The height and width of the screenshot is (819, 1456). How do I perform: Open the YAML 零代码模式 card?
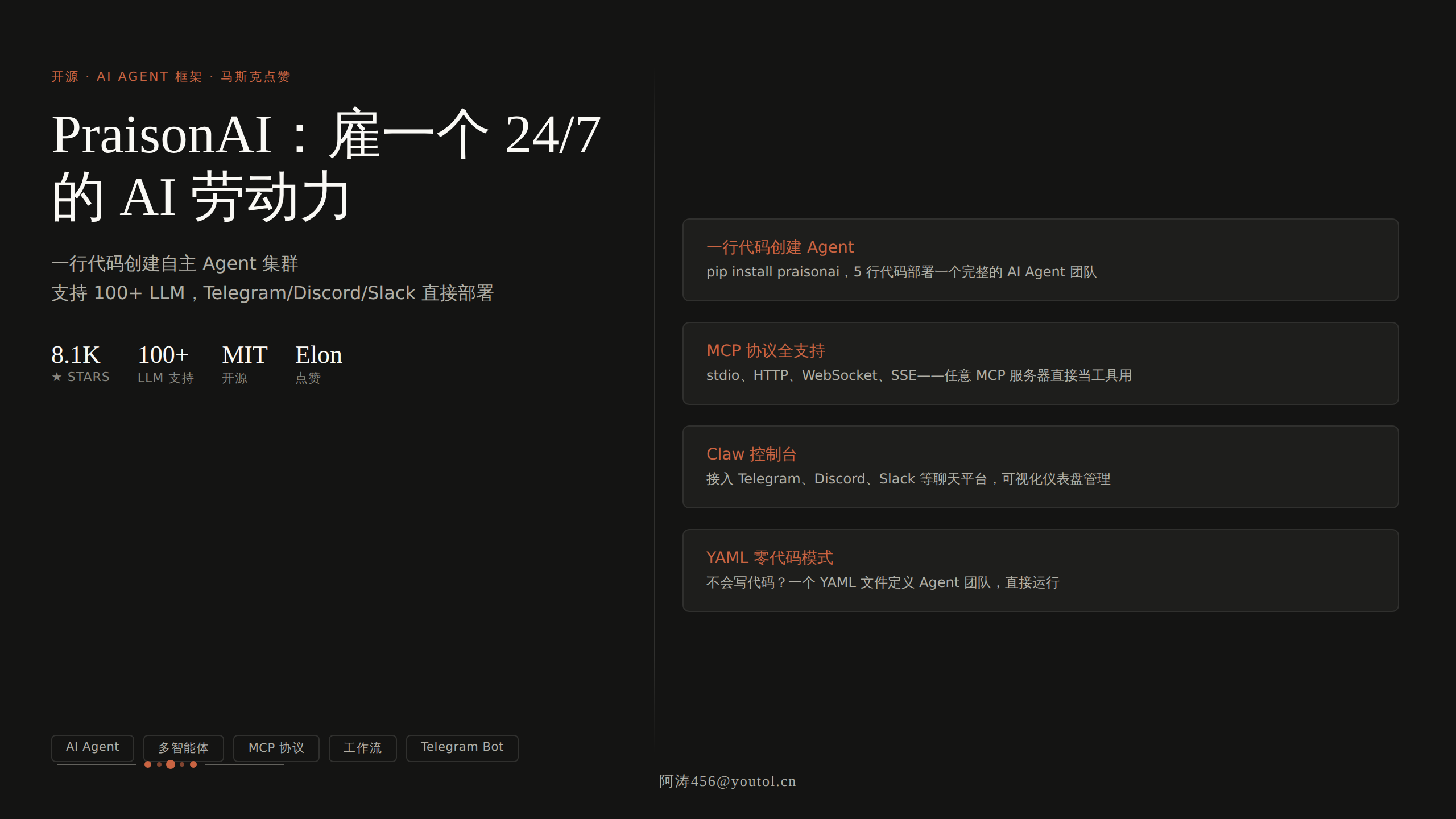[1040, 570]
